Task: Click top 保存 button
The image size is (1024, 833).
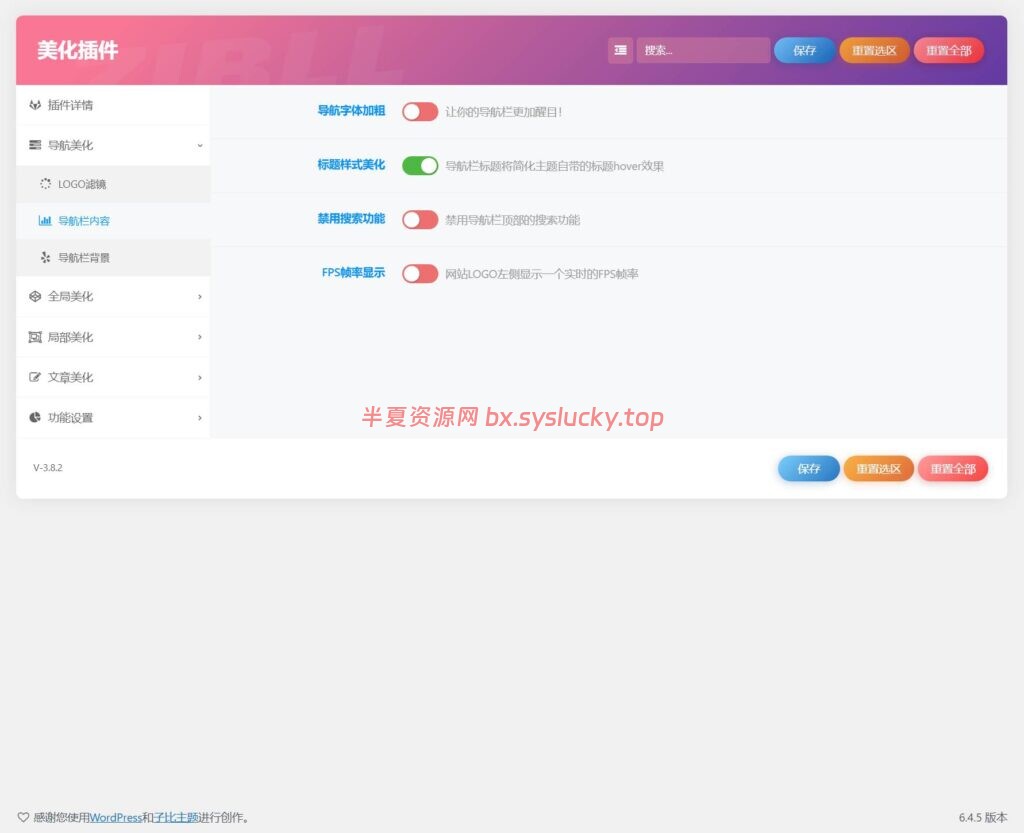Action: [805, 50]
